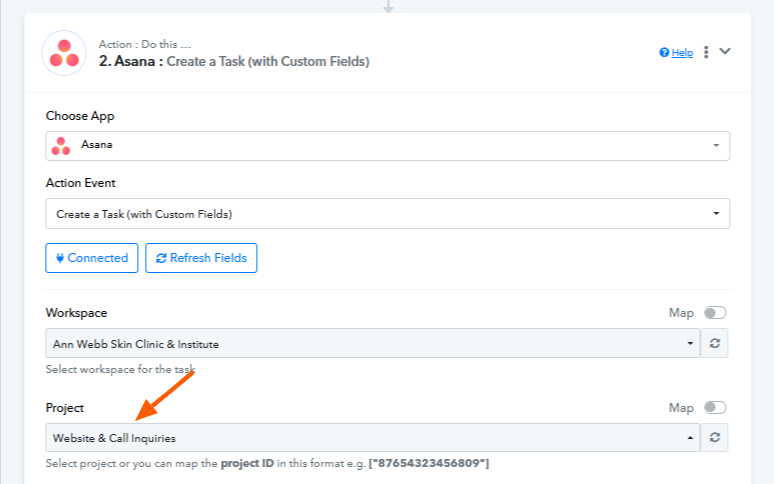Open the Workspace dropdown
The image size is (774, 484).
click(373, 344)
